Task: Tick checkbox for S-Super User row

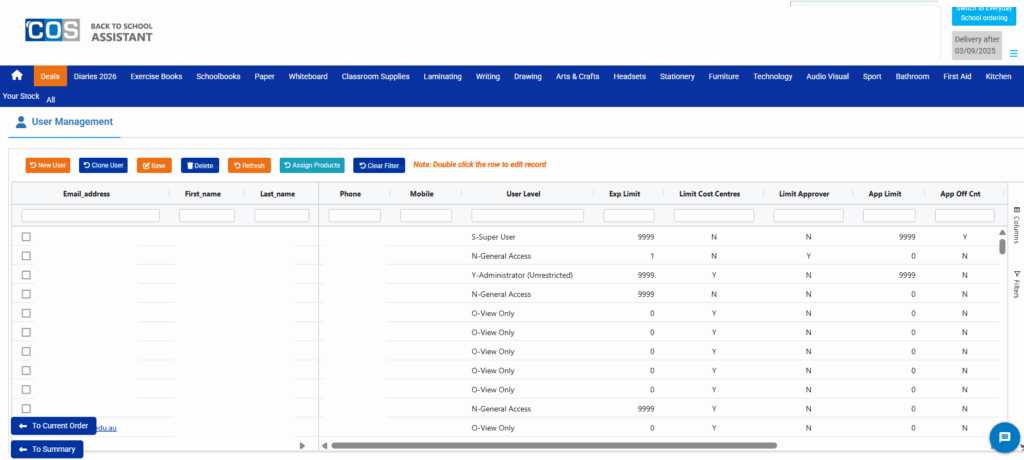Action: click(x=26, y=237)
